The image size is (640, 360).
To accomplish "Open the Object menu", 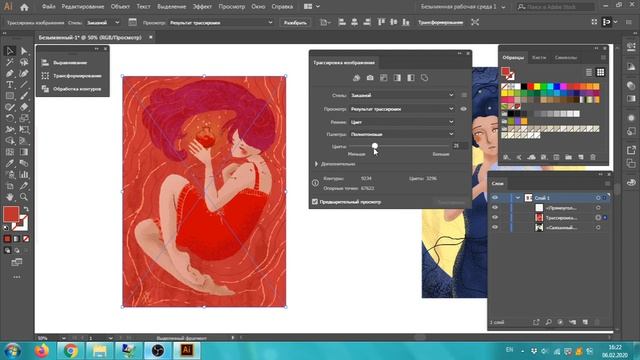I will (120, 7).
